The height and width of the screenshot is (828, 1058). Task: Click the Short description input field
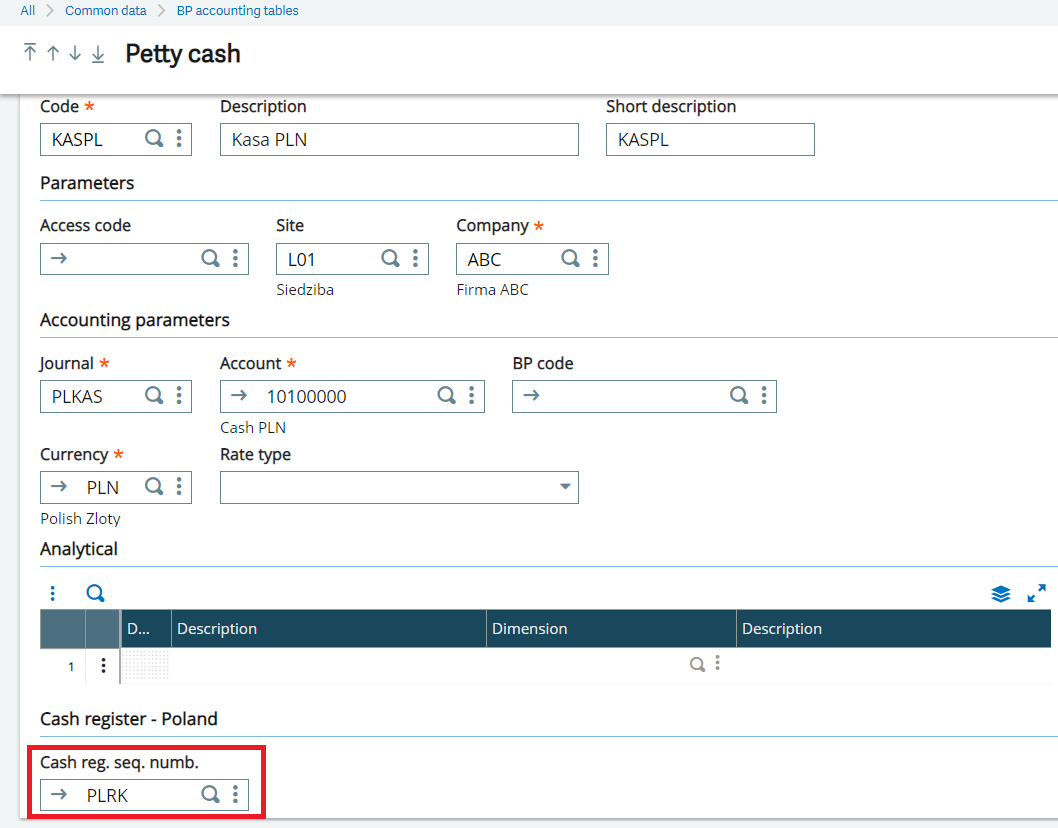coord(709,140)
